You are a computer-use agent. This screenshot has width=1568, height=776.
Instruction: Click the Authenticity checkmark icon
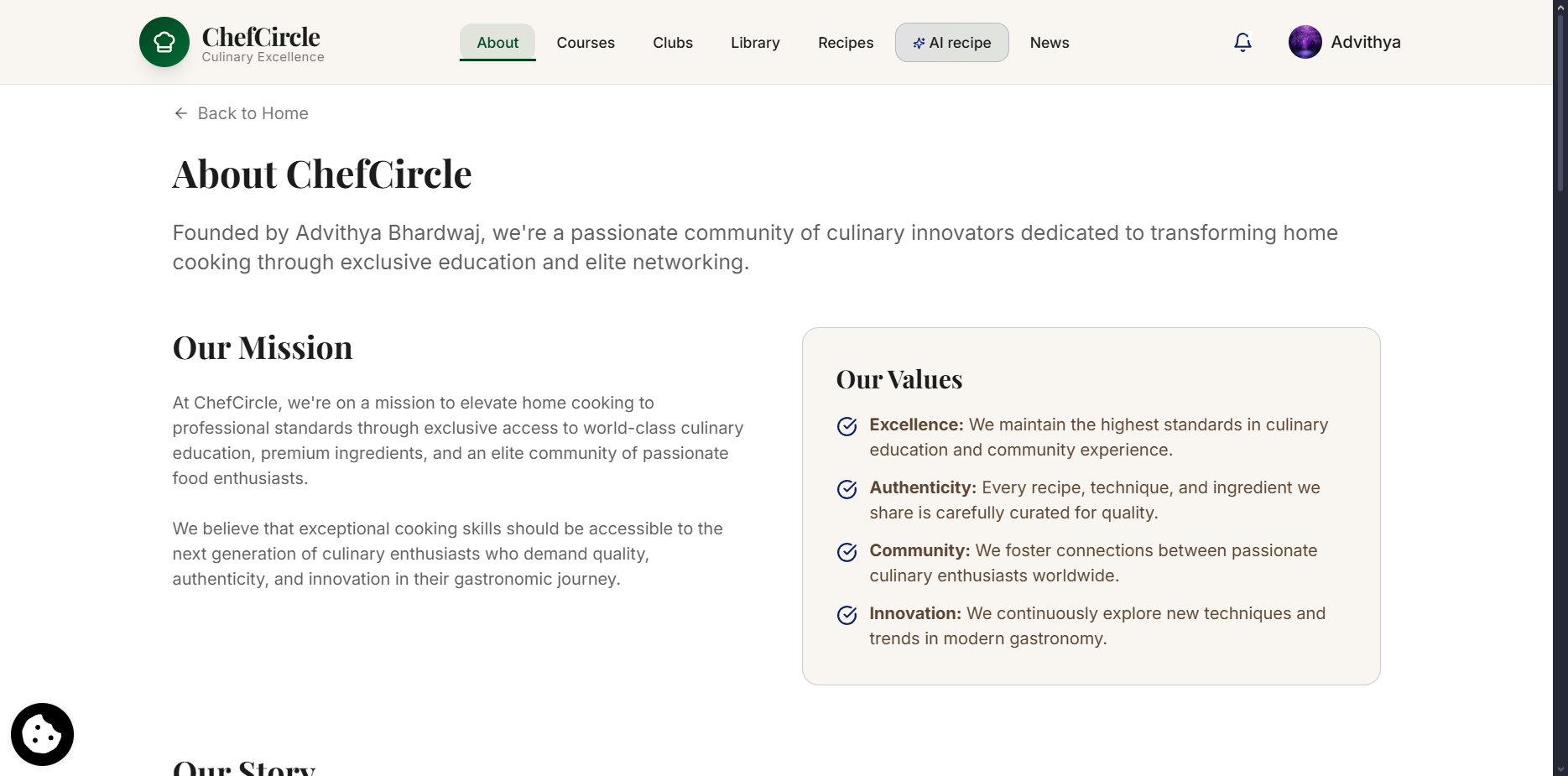(847, 489)
